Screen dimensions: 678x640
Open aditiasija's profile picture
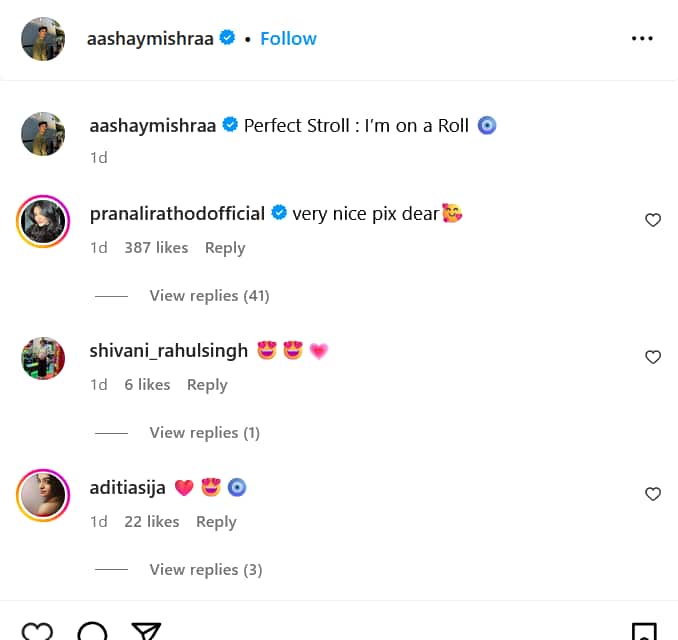point(43,494)
